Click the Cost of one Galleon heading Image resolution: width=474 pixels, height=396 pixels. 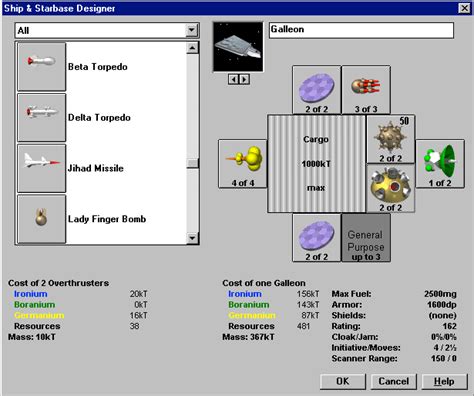pyautogui.click(x=264, y=283)
